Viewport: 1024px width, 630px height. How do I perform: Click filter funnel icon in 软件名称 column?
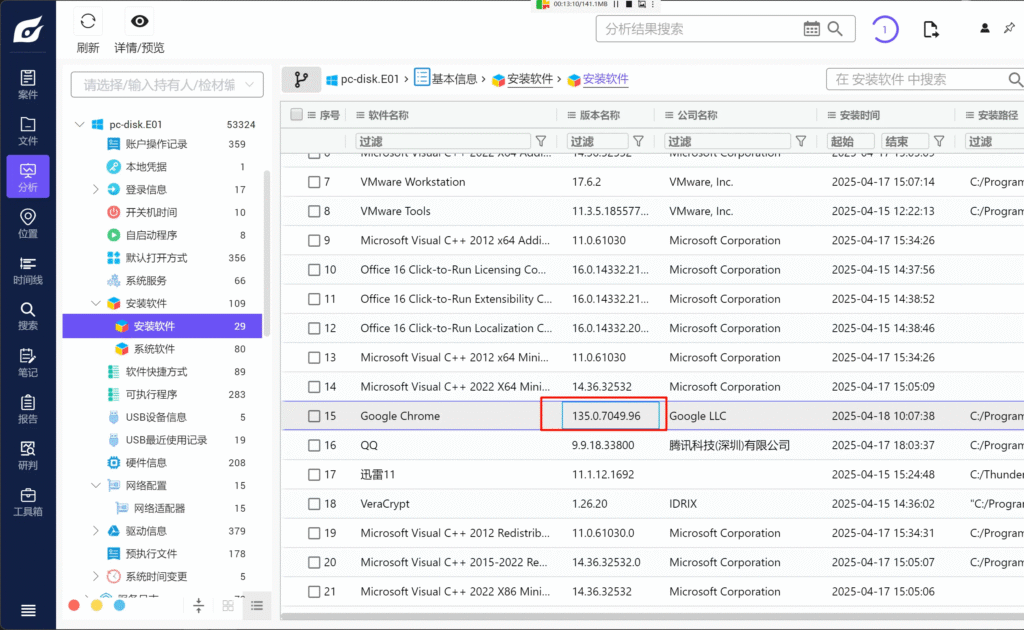[x=541, y=141]
